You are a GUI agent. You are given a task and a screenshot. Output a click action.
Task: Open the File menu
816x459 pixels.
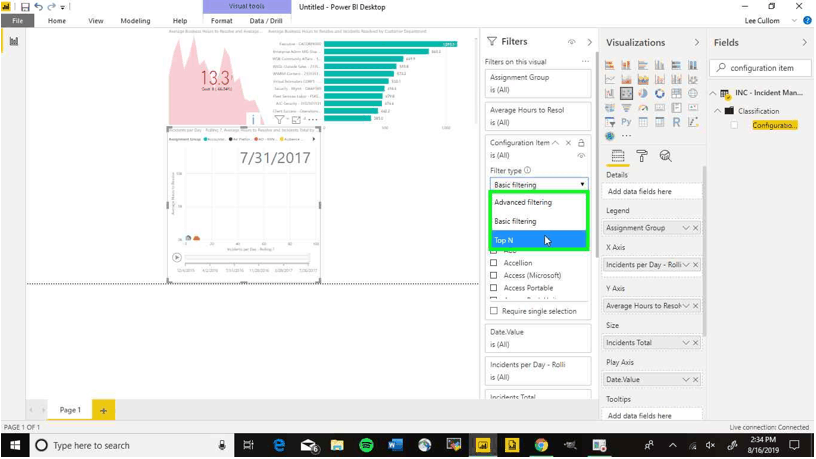[18, 21]
